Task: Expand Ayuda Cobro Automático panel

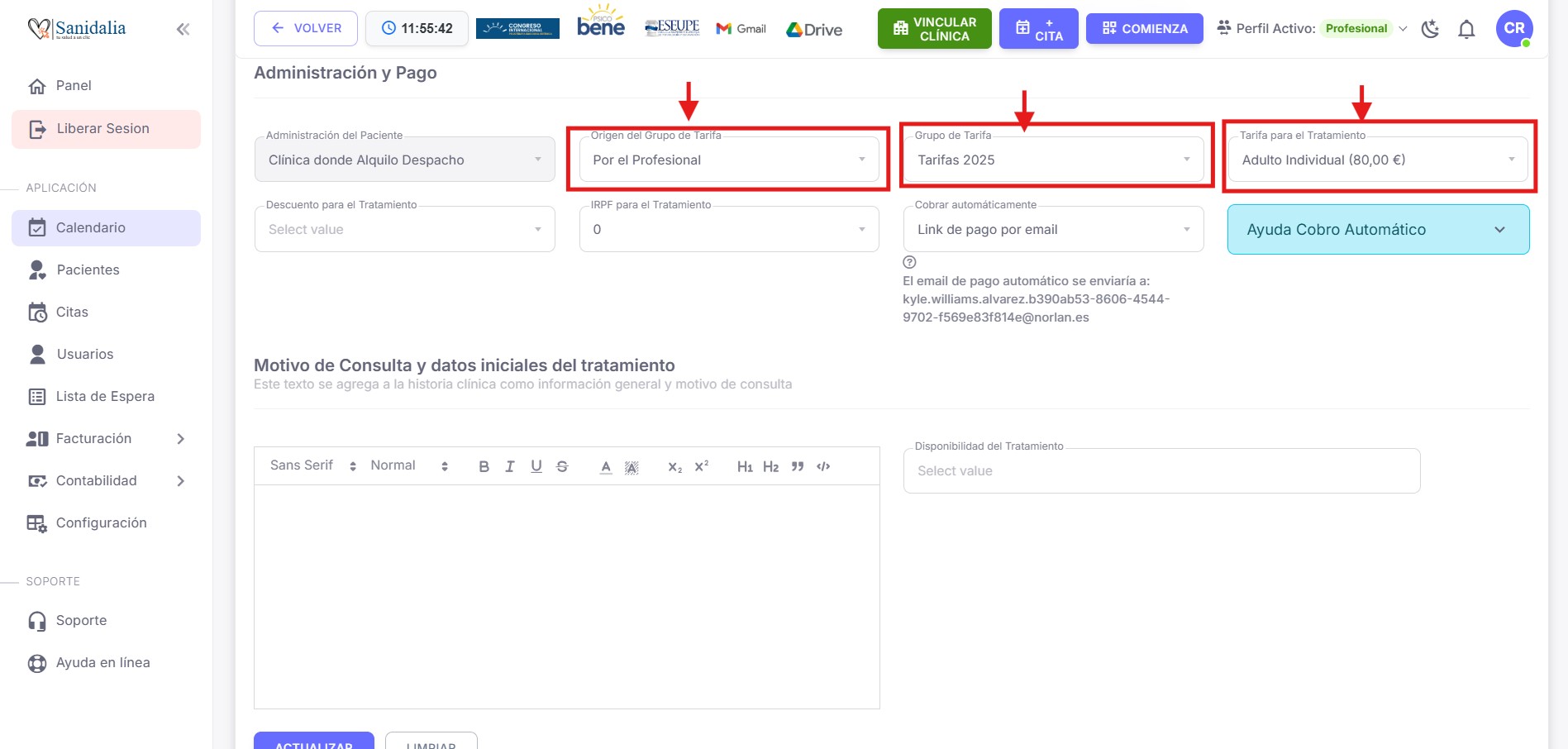Action: coord(1378,230)
